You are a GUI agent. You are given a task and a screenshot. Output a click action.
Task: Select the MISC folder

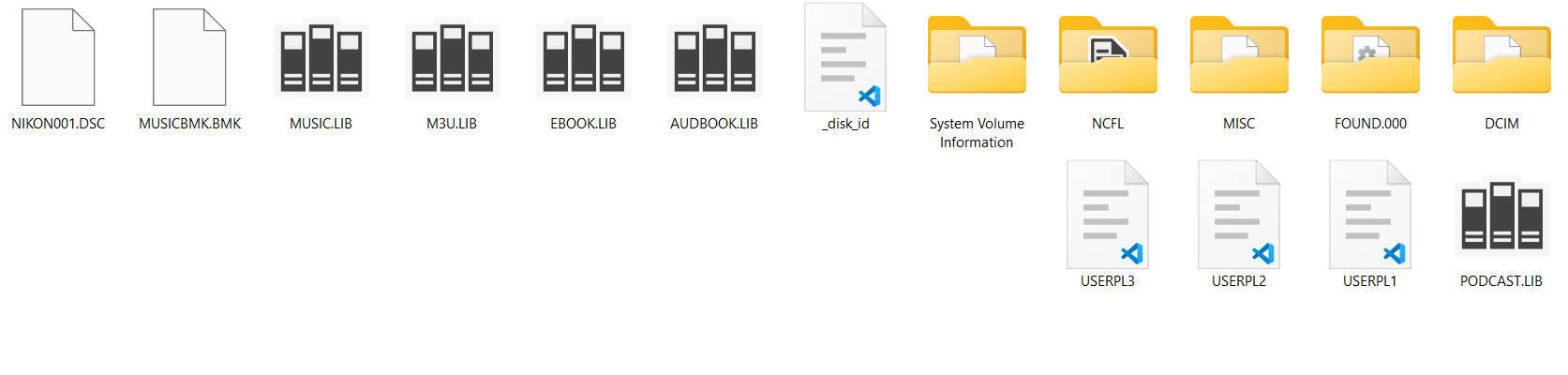(x=1239, y=54)
